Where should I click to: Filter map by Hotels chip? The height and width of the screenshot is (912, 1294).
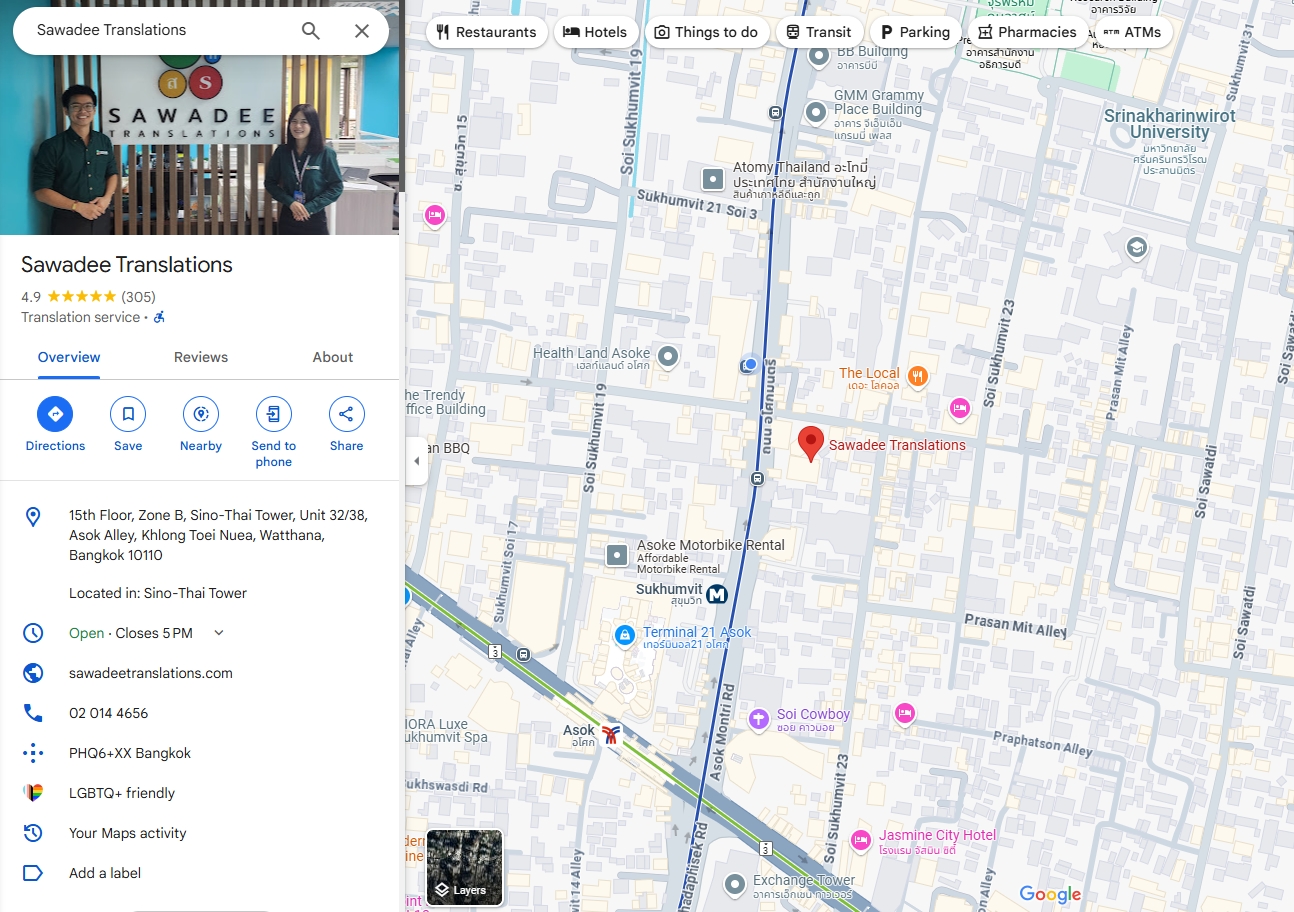tap(595, 32)
